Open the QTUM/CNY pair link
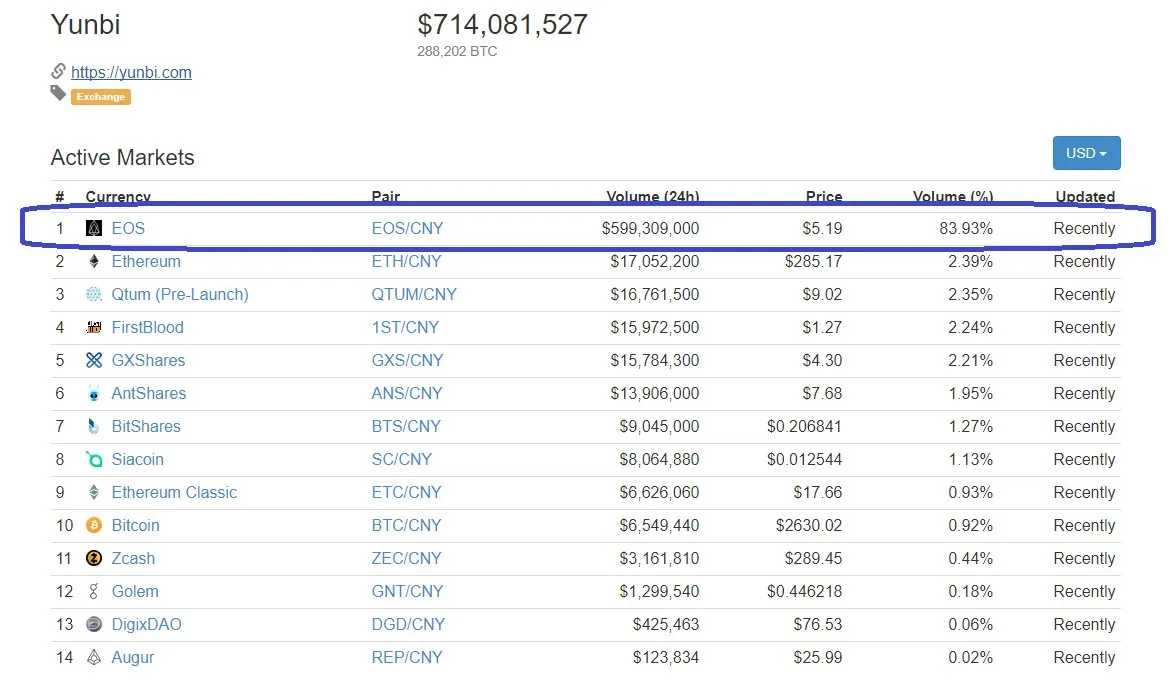Viewport: 1172px width, 694px height. (414, 294)
